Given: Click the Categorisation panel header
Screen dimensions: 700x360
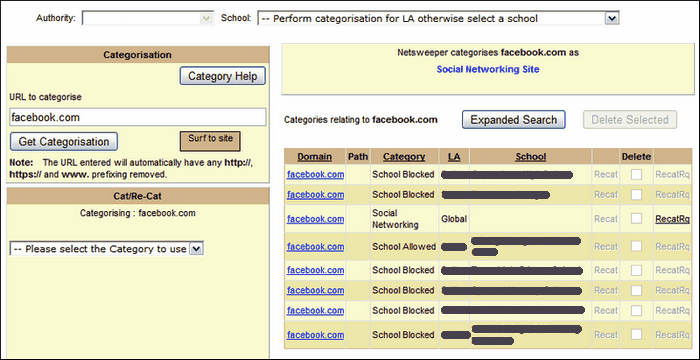Looking at the screenshot, I should pyautogui.click(x=138, y=54).
